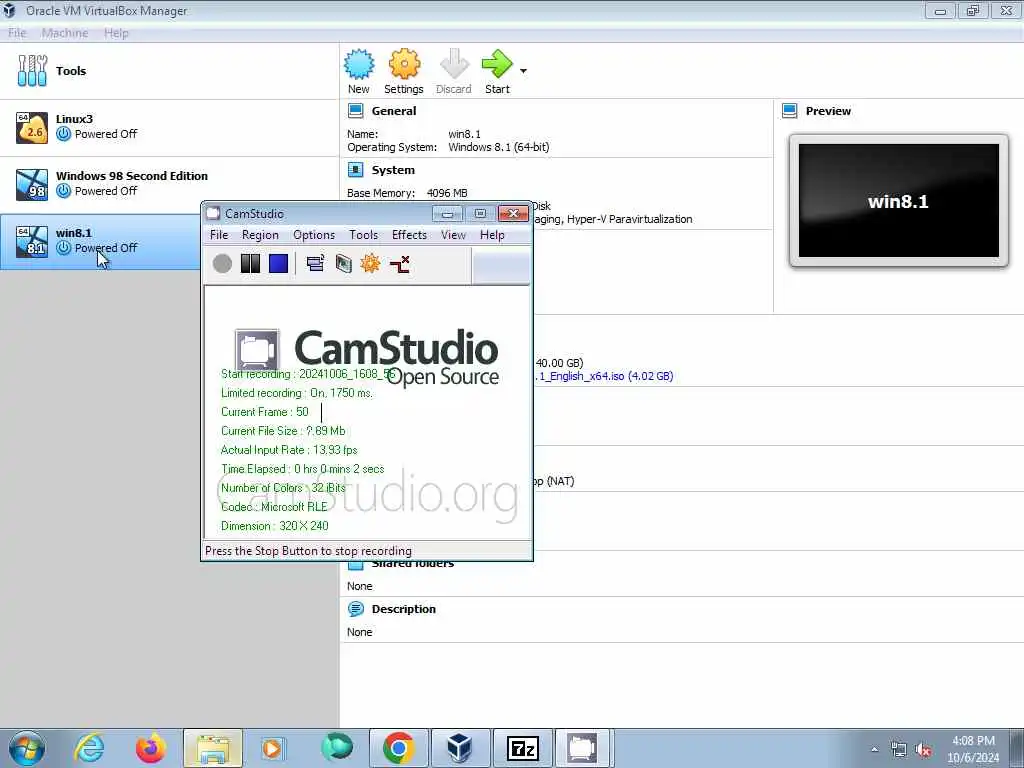
Task: Click the muted volume tray icon
Action: coord(923,750)
